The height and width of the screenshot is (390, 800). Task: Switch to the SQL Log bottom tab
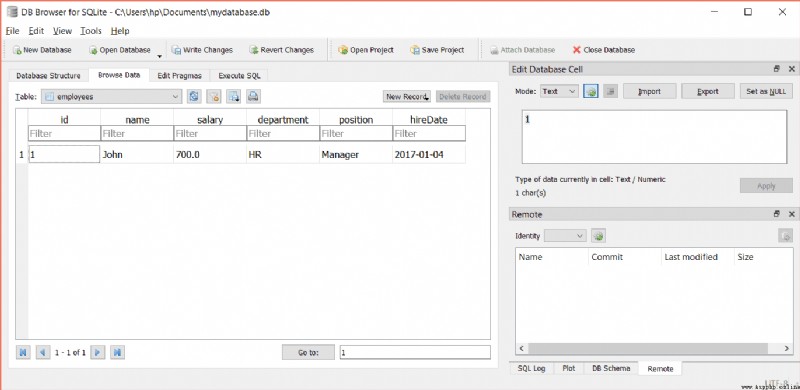click(x=531, y=368)
